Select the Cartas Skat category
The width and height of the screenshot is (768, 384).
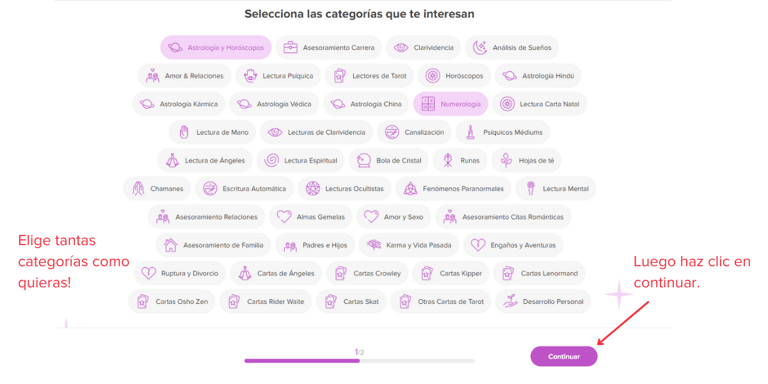351,301
